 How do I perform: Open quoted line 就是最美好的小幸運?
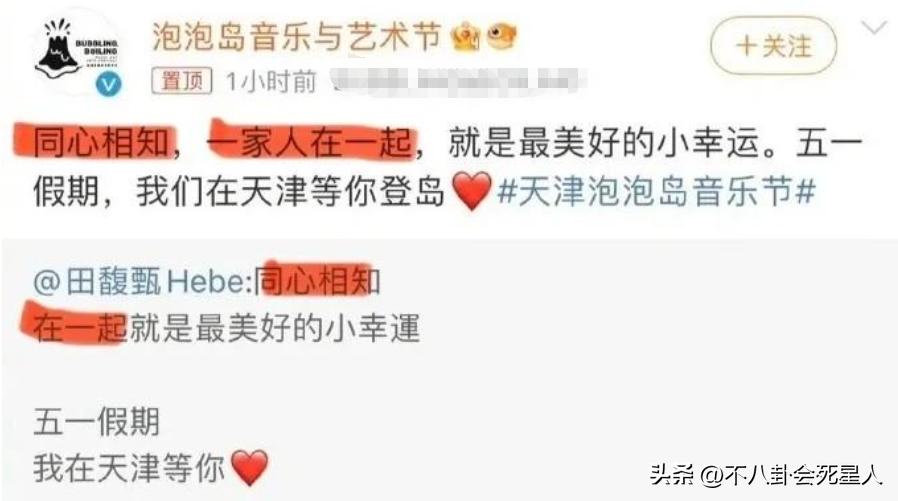[275, 329]
